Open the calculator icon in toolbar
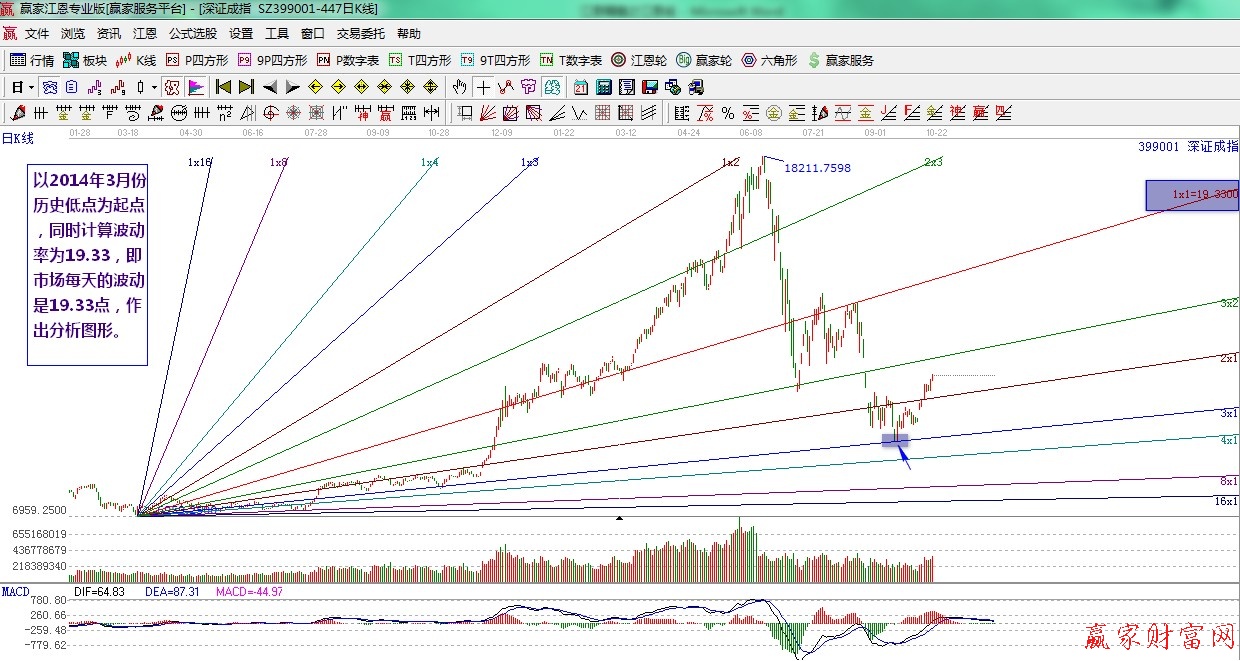The width and height of the screenshot is (1240, 661). point(603,87)
